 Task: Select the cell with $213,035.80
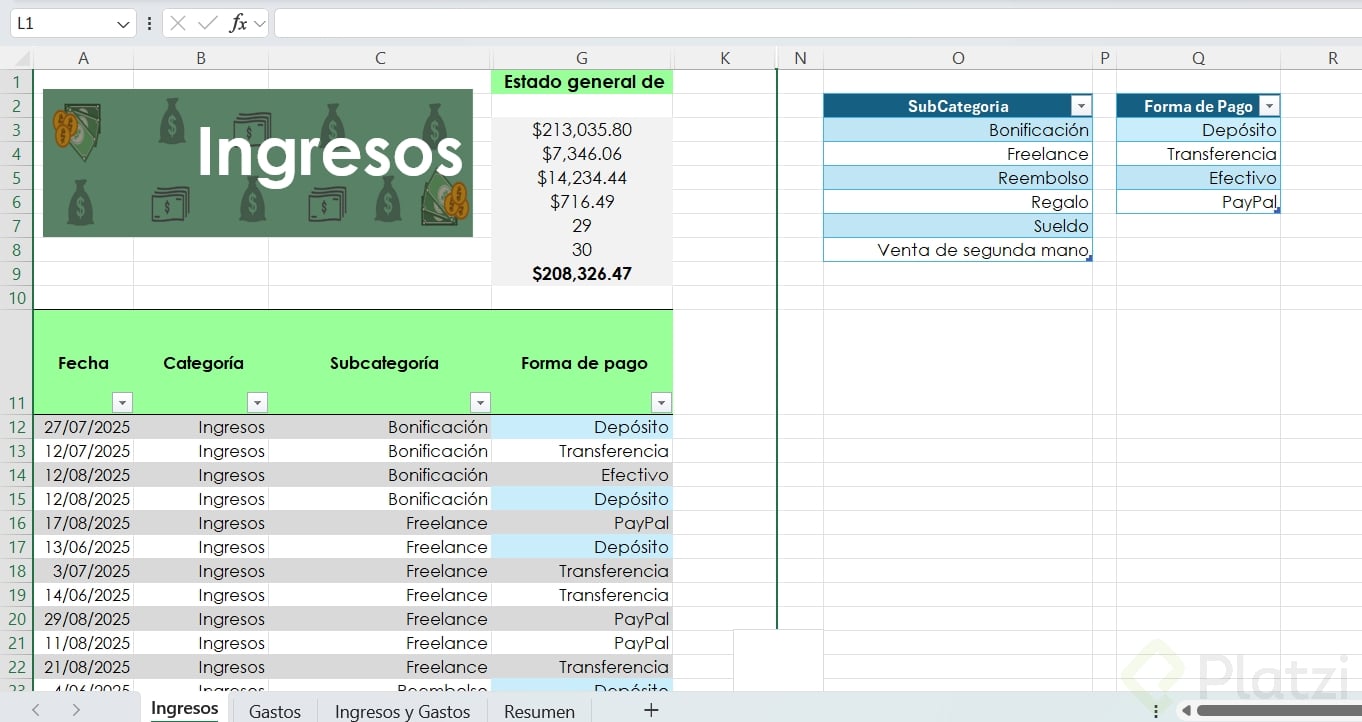pyautogui.click(x=582, y=130)
